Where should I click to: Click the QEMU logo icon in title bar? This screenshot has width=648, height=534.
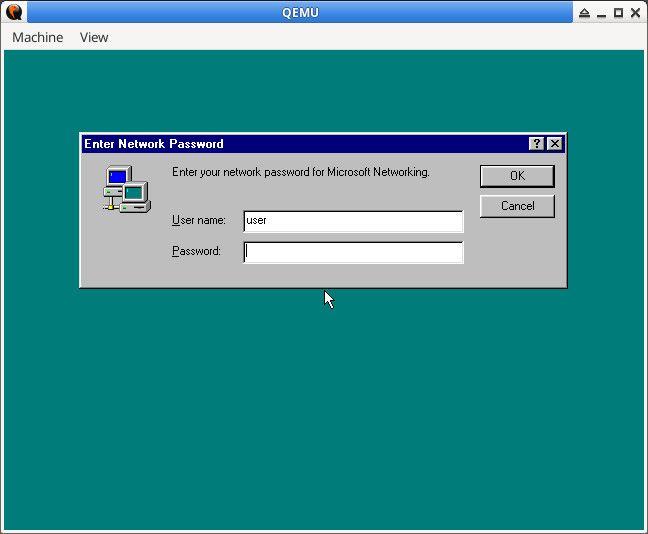click(x=14, y=12)
